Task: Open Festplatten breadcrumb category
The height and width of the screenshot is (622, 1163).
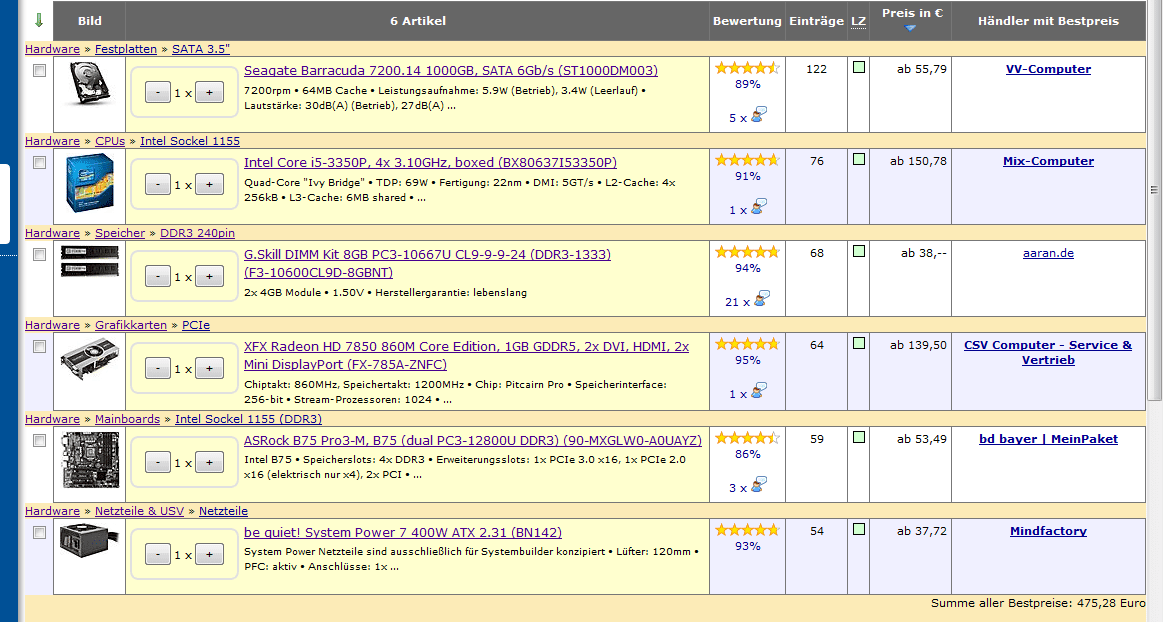Action: [125, 49]
